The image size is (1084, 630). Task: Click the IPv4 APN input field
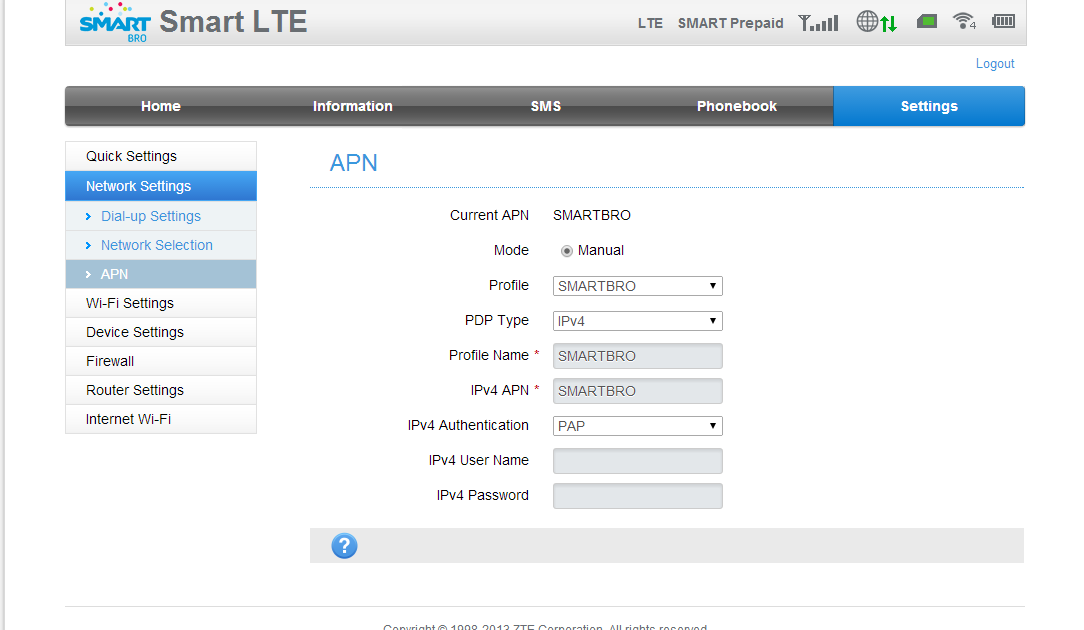coord(637,391)
